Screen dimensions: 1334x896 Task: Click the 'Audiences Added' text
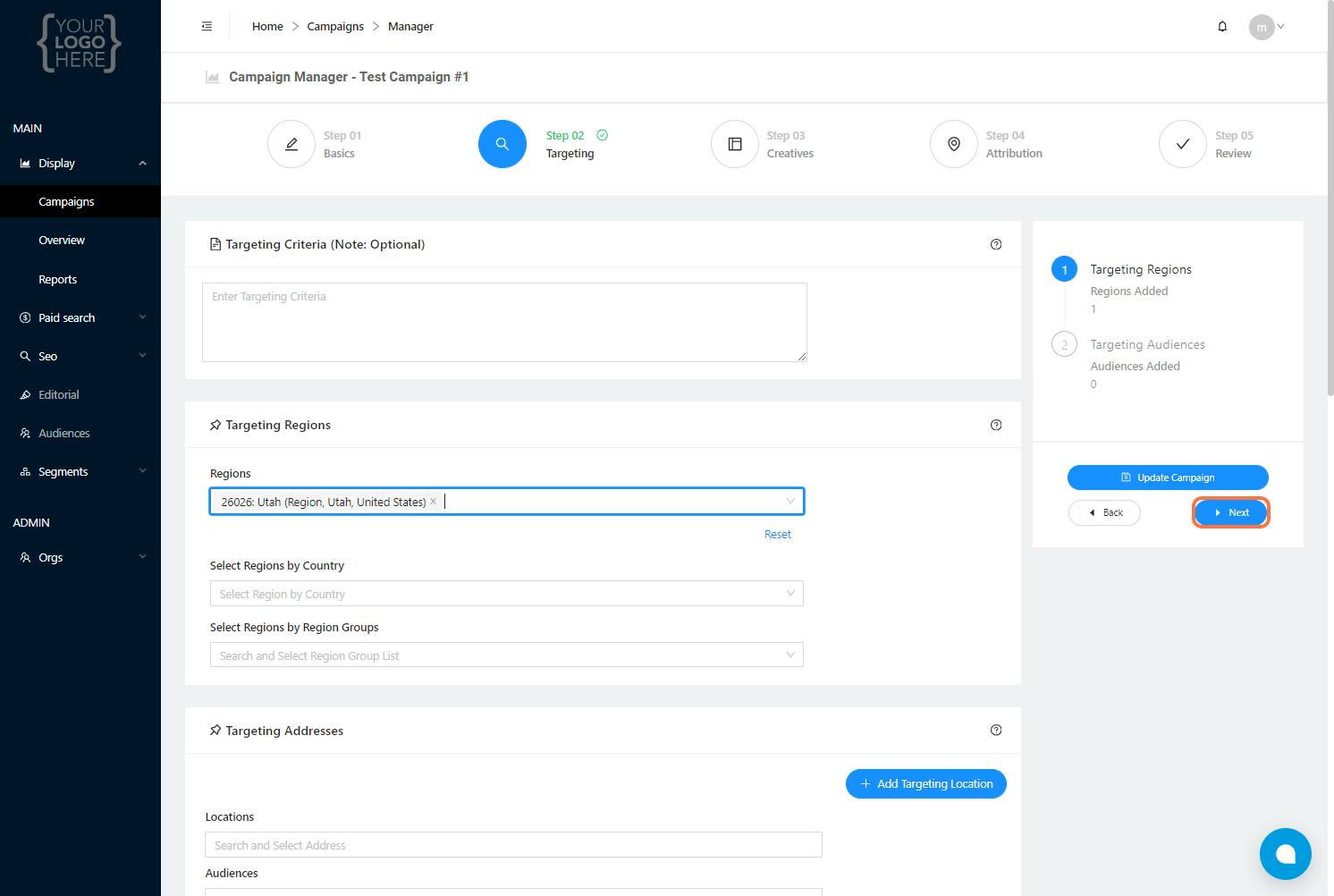coord(1136,366)
